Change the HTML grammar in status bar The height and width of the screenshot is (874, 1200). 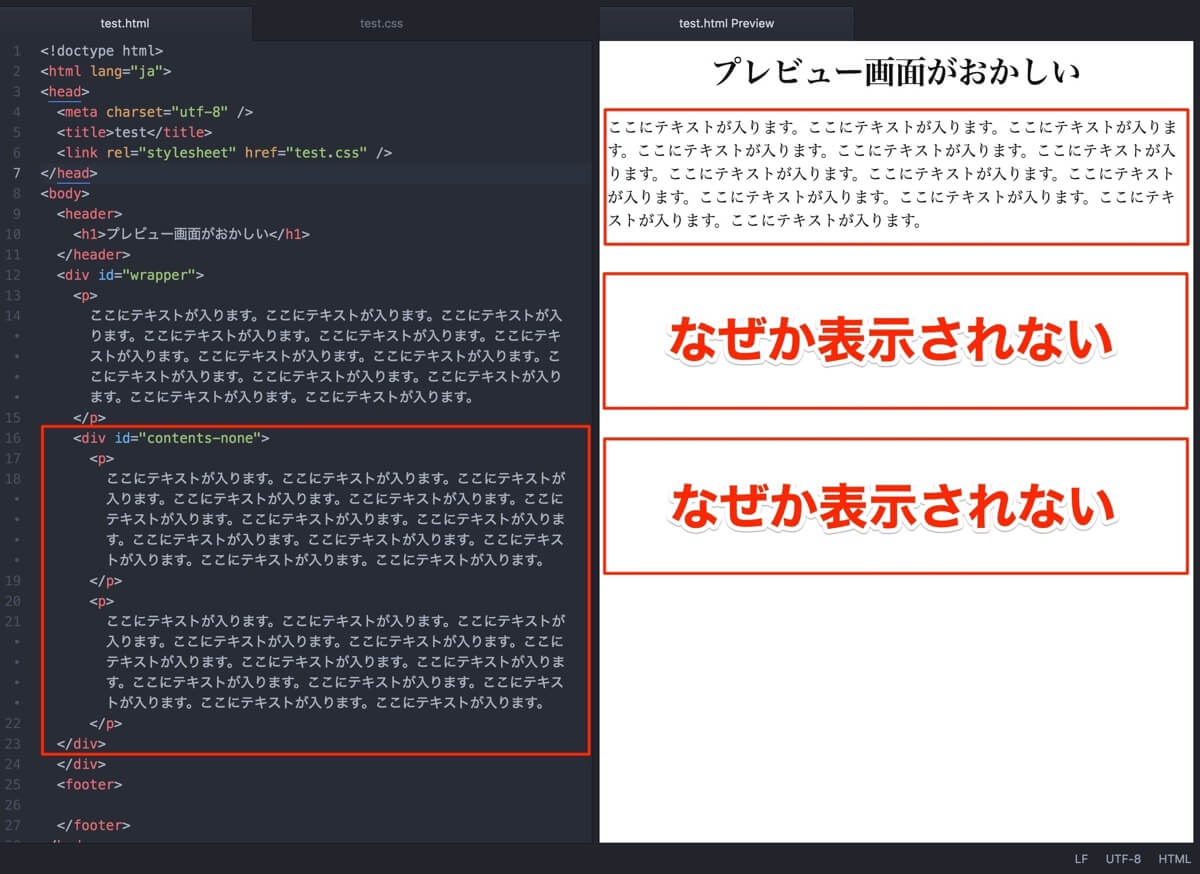click(x=1174, y=859)
